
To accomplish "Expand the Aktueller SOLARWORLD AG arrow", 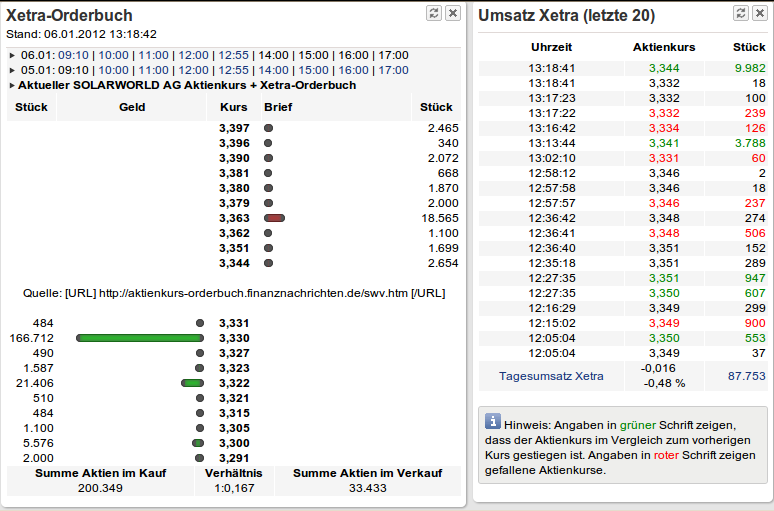I will (x=12, y=85).
